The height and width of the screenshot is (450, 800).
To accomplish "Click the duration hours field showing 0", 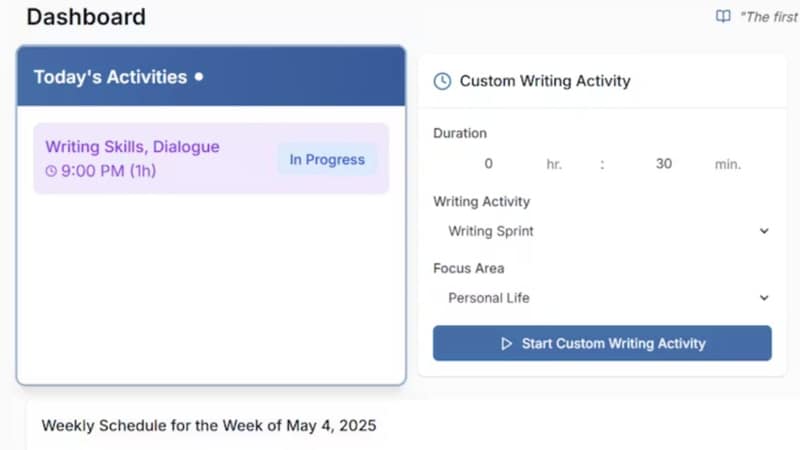I will click(x=488, y=164).
